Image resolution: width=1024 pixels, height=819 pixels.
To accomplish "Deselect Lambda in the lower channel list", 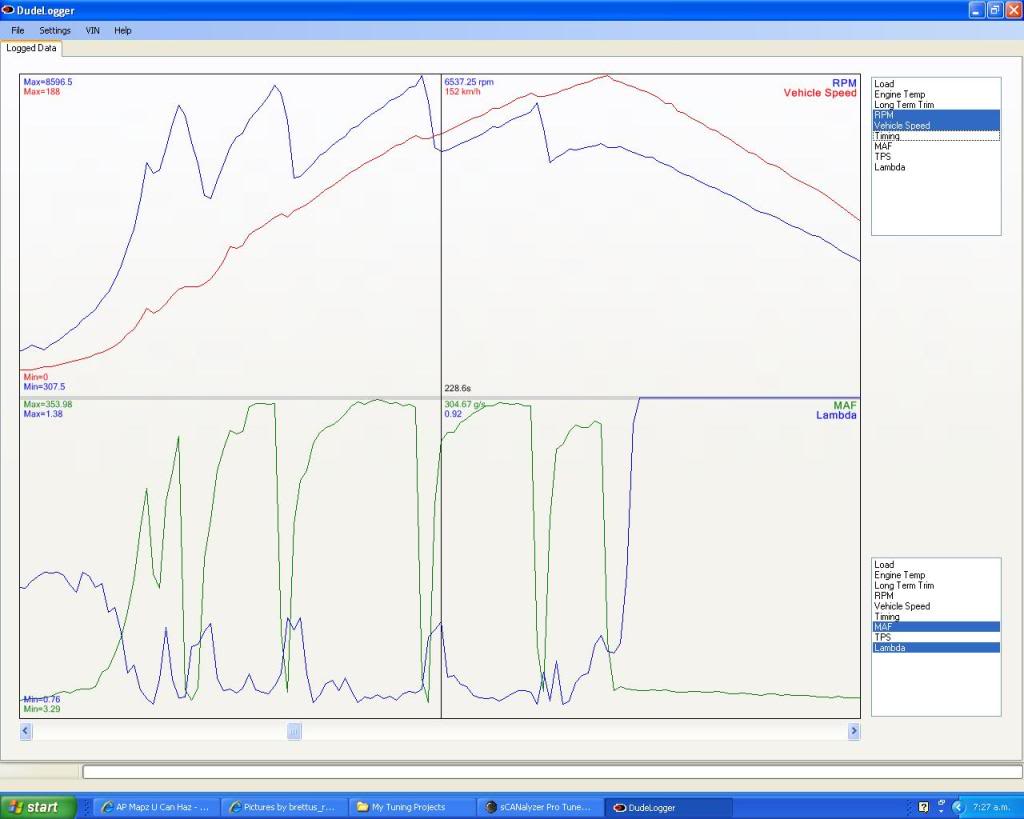I will 935,648.
